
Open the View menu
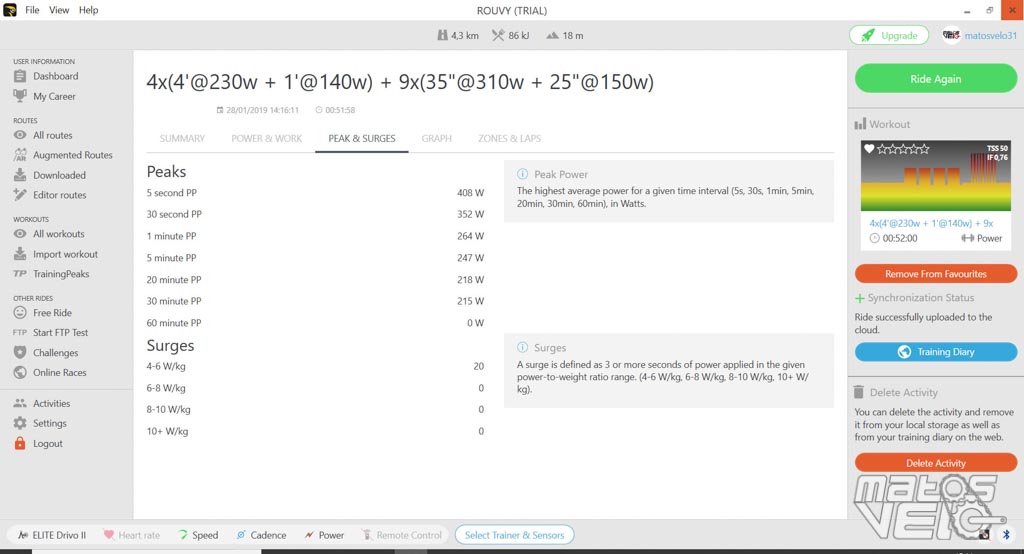(59, 10)
